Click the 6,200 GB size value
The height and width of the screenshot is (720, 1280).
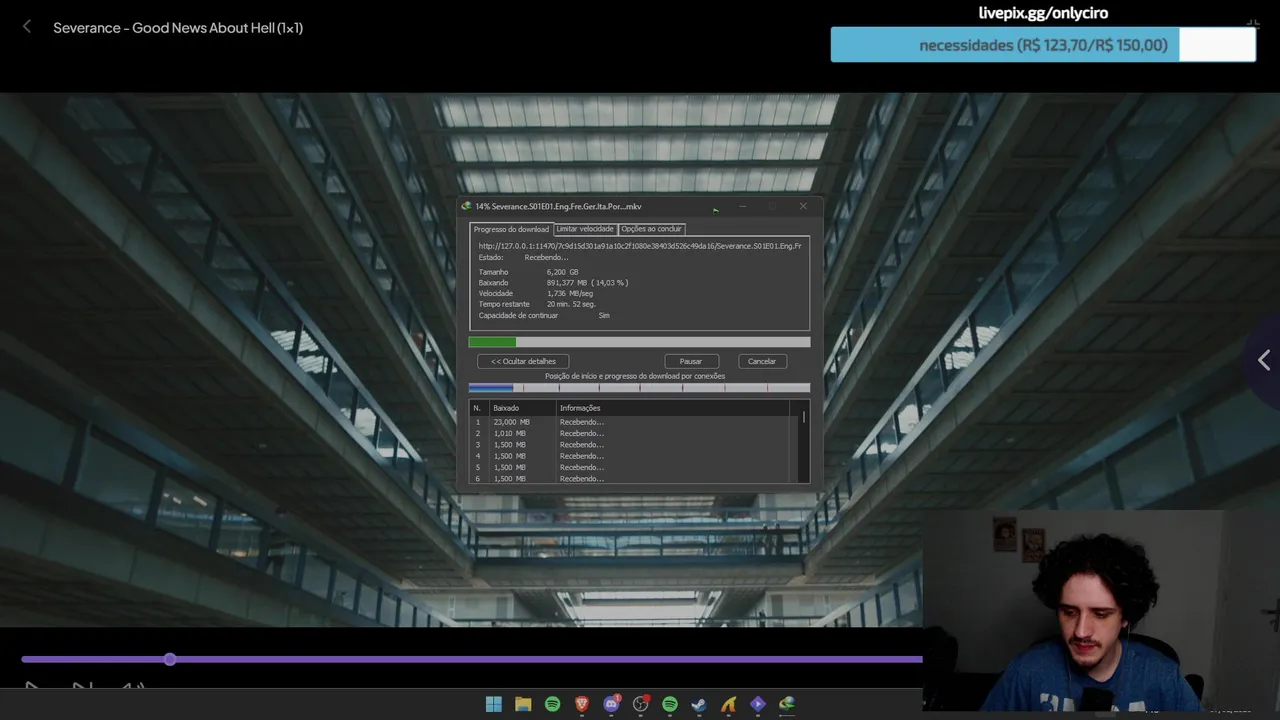click(x=562, y=272)
